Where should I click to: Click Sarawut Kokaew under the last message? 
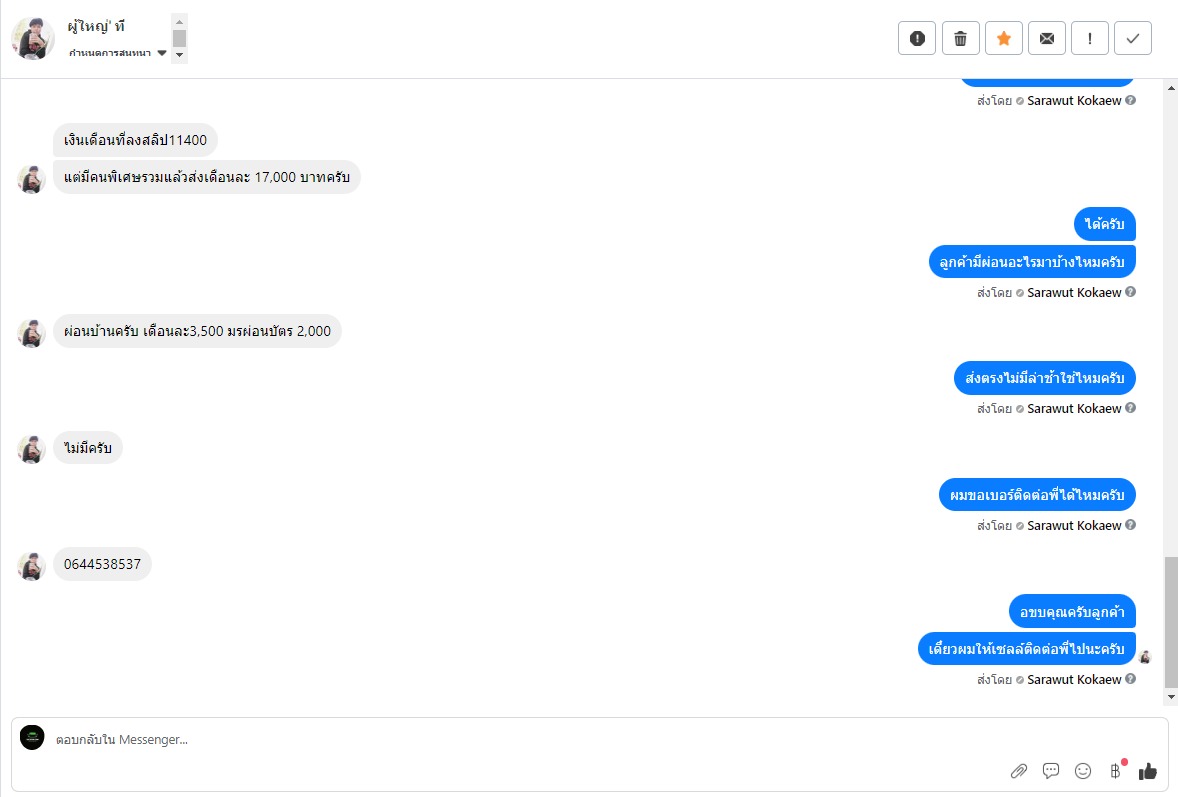(x=1074, y=680)
